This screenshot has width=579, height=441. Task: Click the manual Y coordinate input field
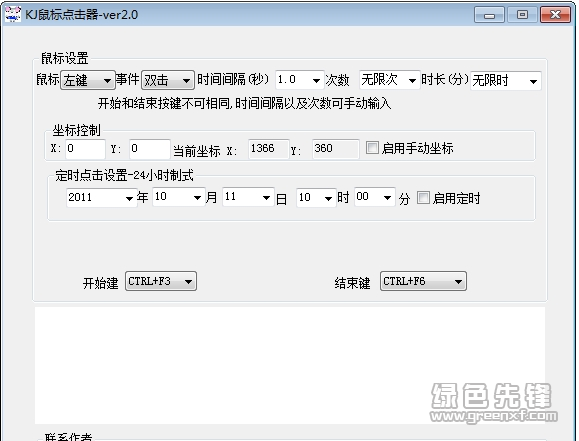[150, 149]
